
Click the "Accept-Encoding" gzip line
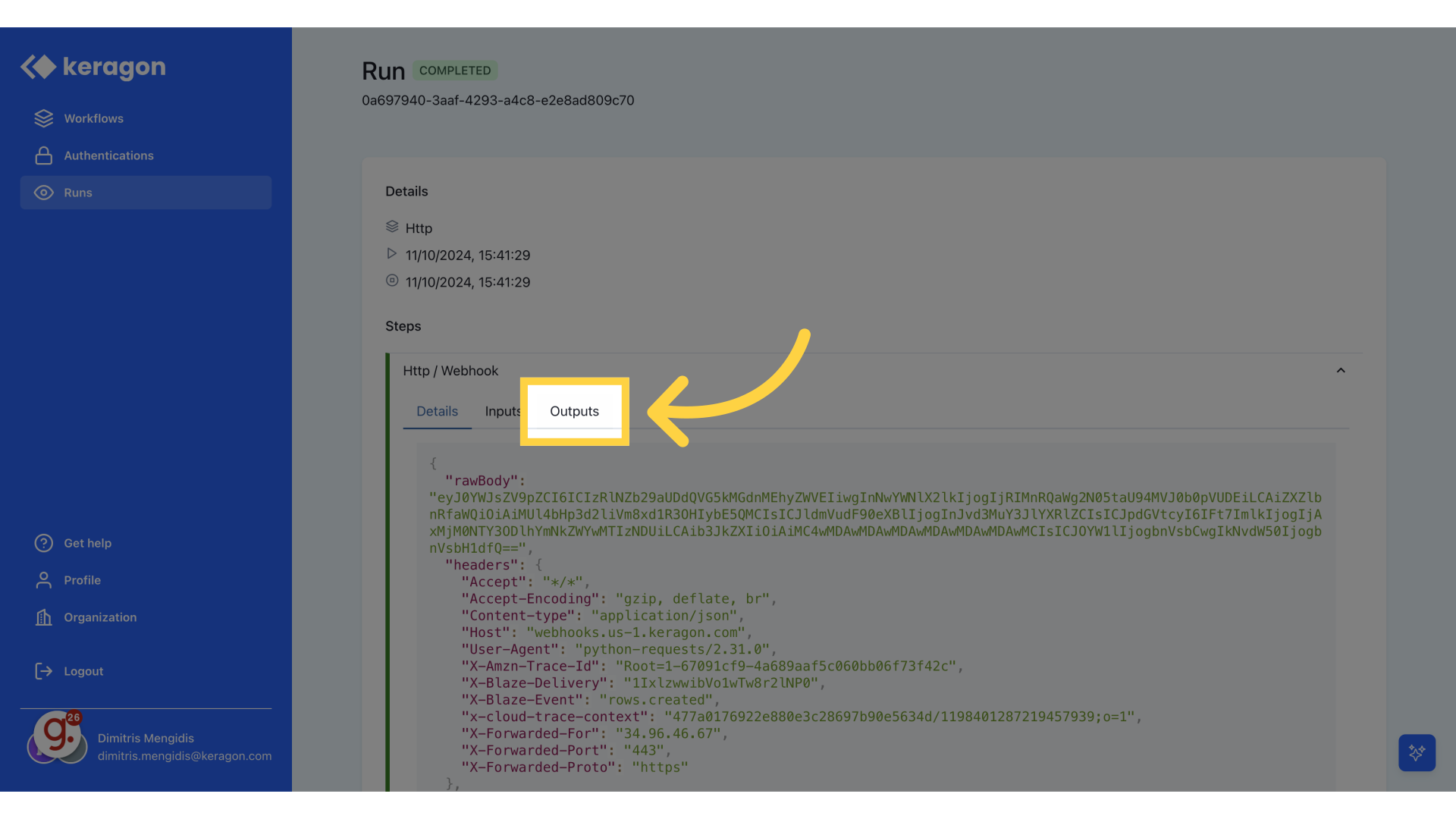coord(619,599)
